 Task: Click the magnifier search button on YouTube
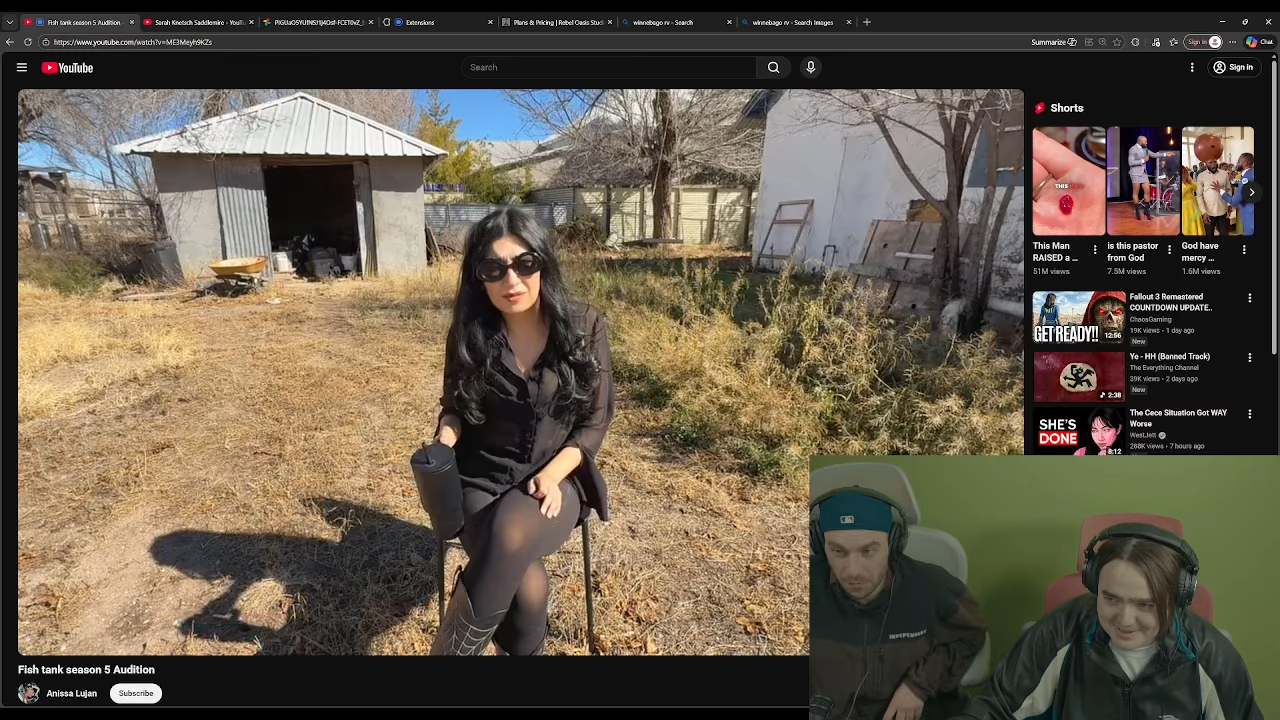coord(773,67)
